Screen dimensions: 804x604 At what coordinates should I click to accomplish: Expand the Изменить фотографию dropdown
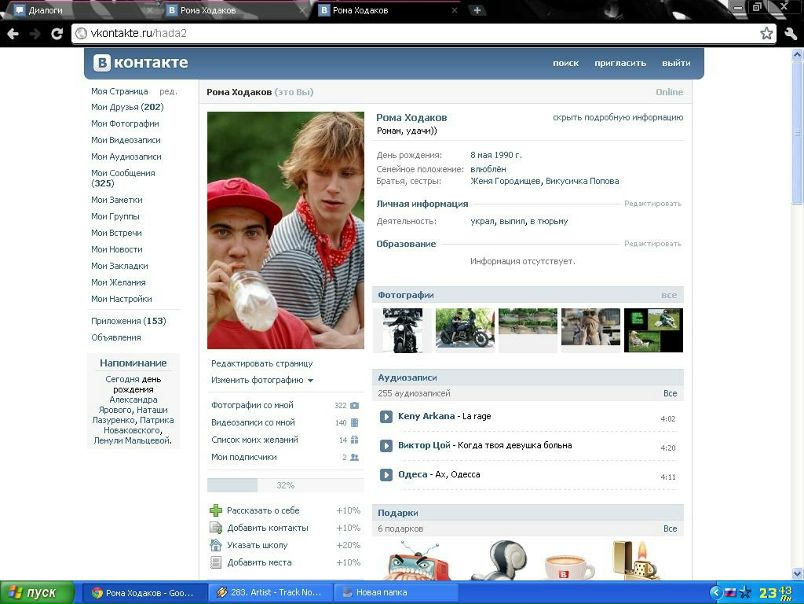point(262,380)
